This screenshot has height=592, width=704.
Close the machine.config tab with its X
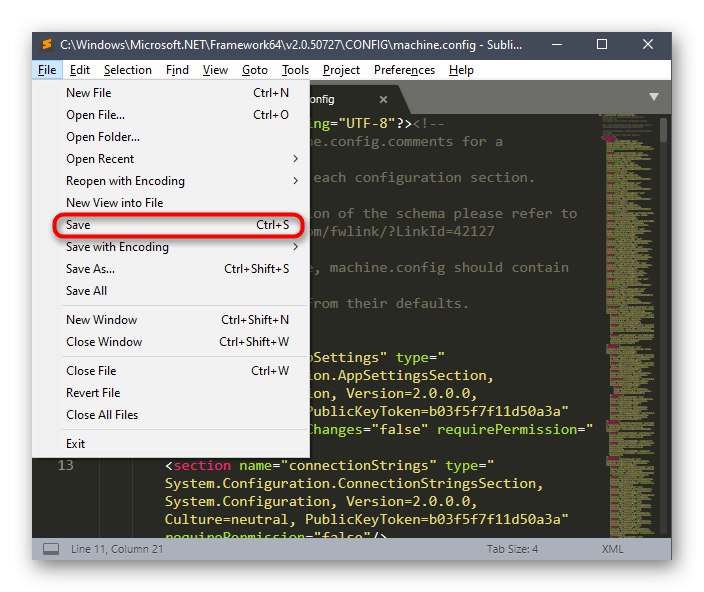[383, 99]
